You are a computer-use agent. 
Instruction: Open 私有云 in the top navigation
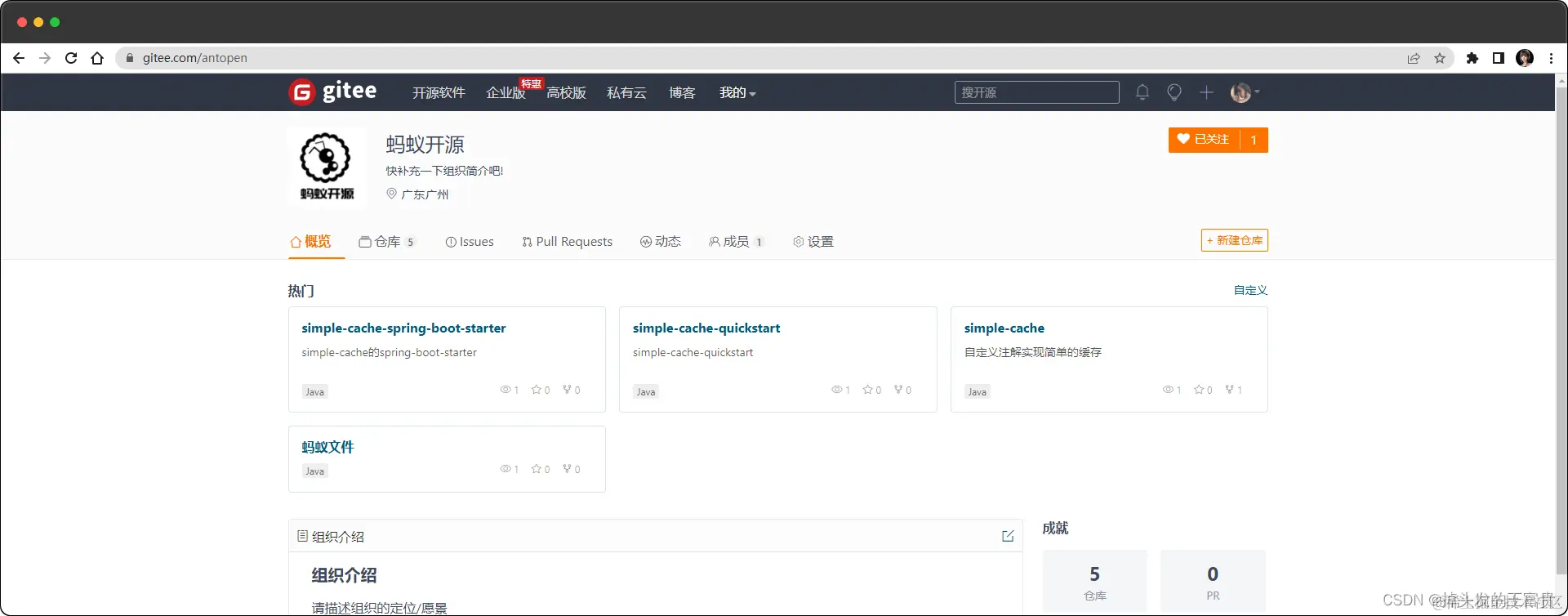[626, 93]
